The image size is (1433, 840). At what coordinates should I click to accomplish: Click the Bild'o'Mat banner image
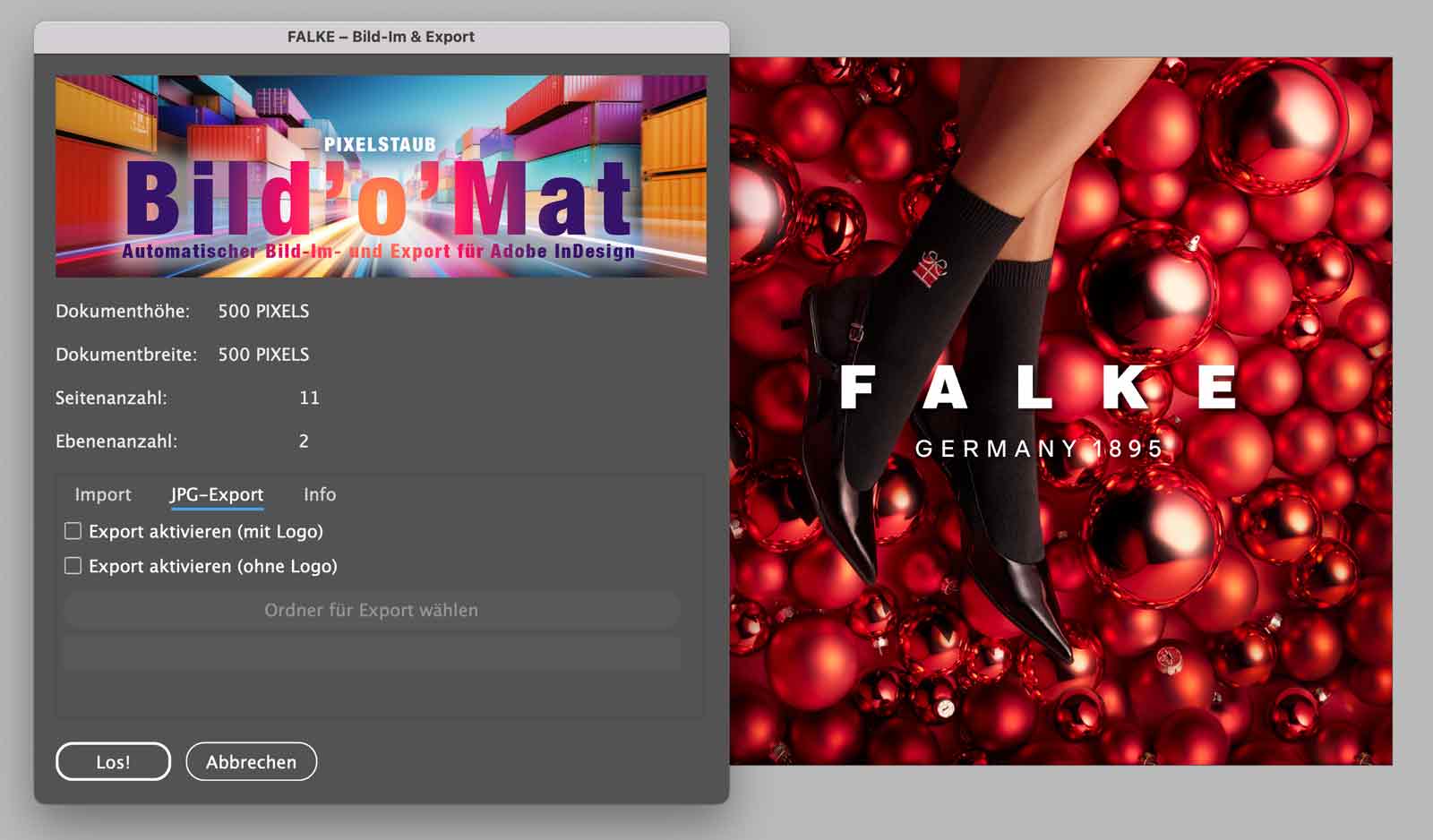[381, 176]
